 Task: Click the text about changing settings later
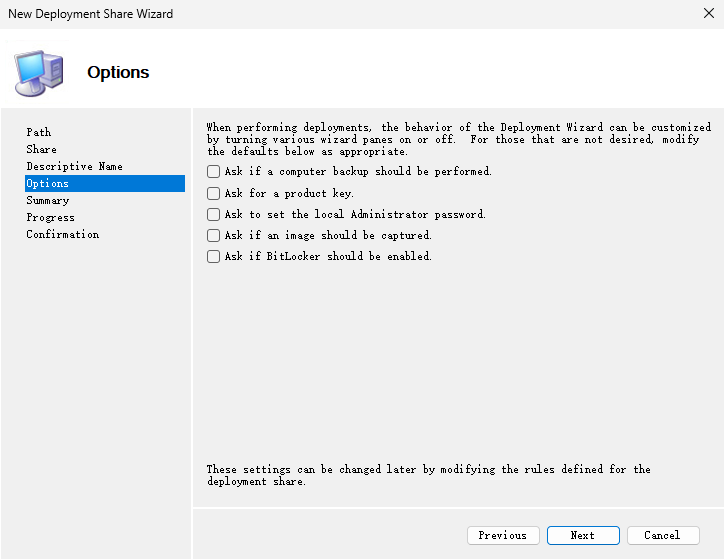428,475
